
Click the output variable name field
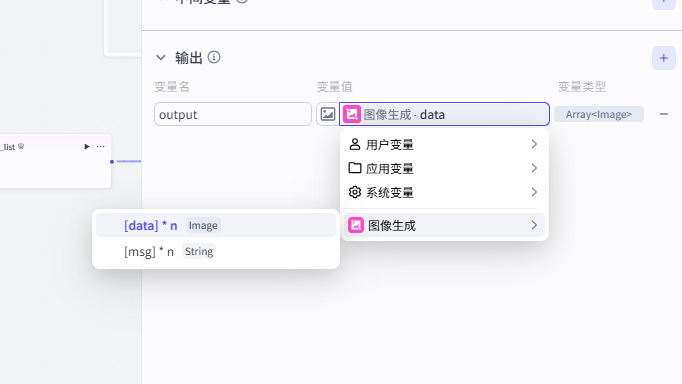pos(233,114)
